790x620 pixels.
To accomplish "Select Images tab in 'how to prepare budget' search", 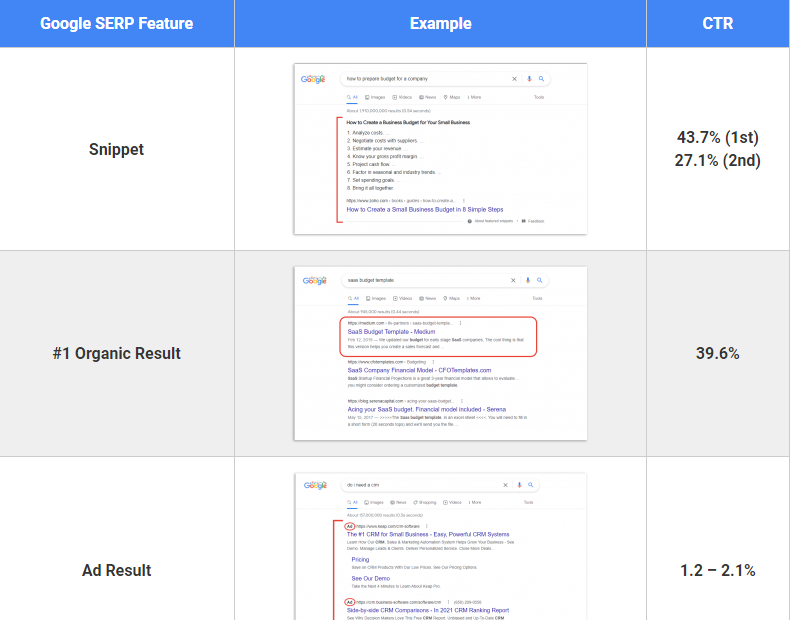I will [x=375, y=97].
